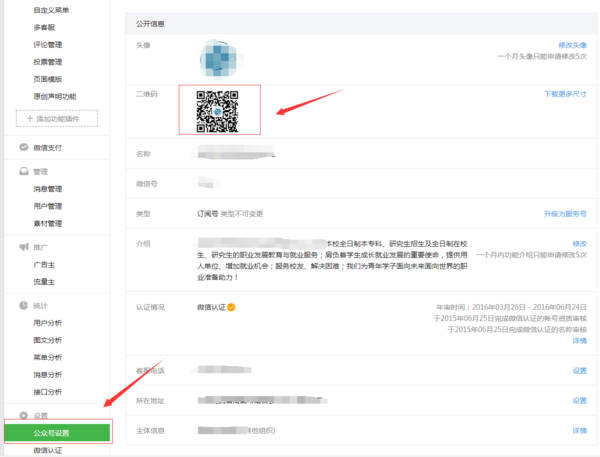The width and height of the screenshot is (600, 457).
Task: Open 消息分析
Action: 47,374
